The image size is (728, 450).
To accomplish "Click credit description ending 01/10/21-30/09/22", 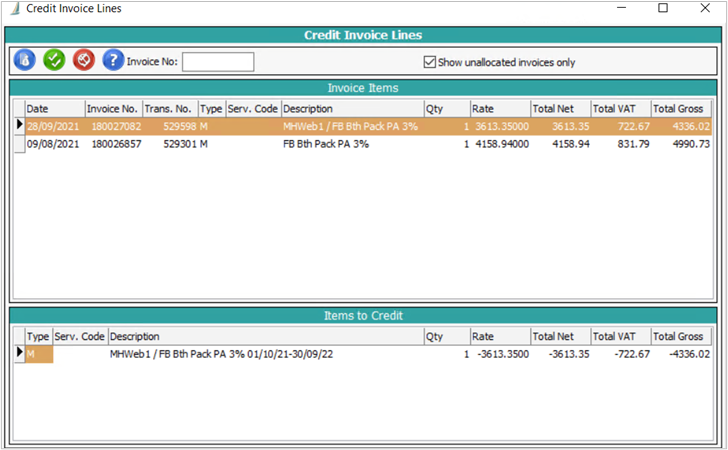I will (221, 354).
